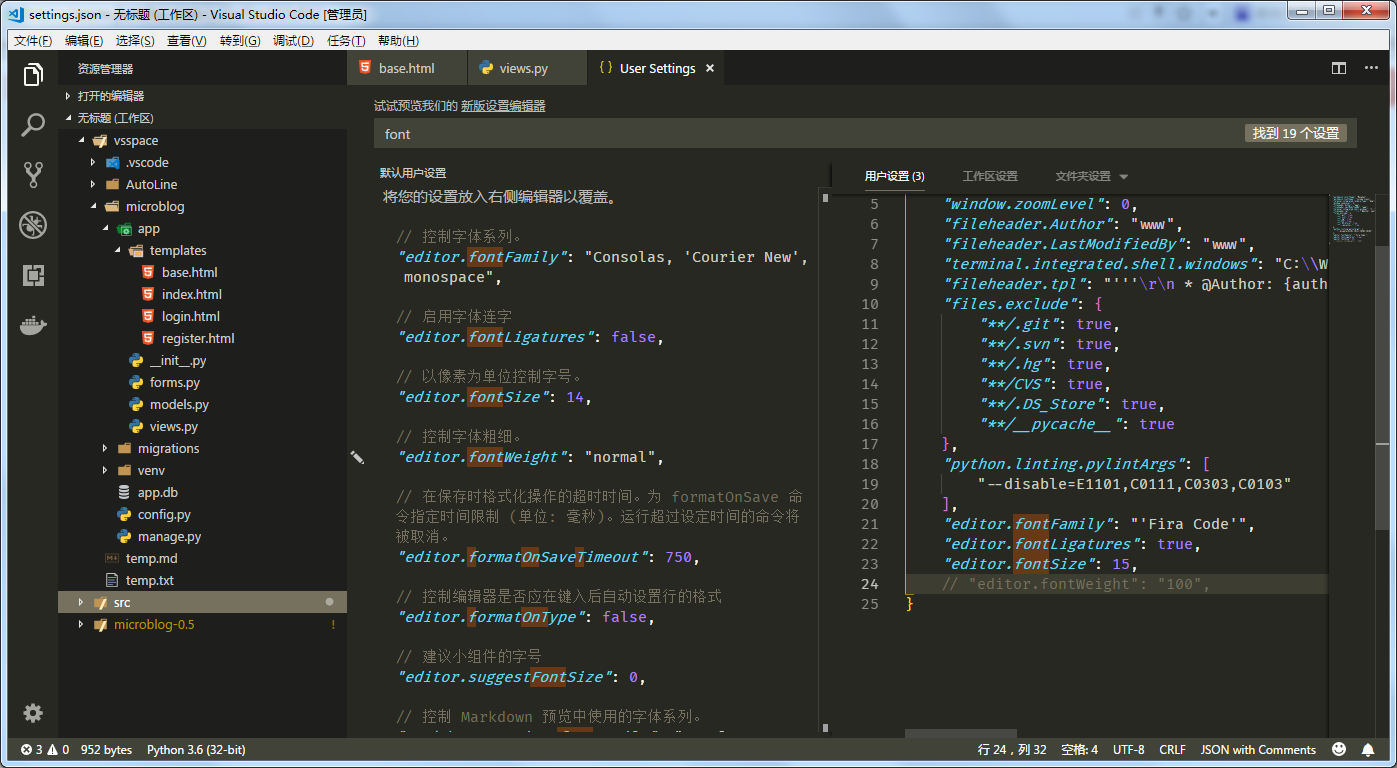Click the errors and warnings status indicator
This screenshot has width=1397, height=768.
[45, 750]
